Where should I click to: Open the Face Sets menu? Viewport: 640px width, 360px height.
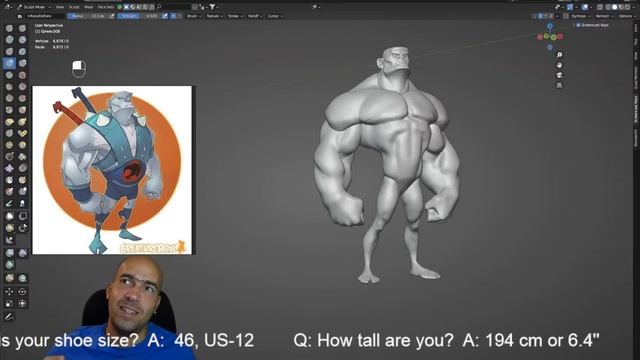click(x=105, y=7)
